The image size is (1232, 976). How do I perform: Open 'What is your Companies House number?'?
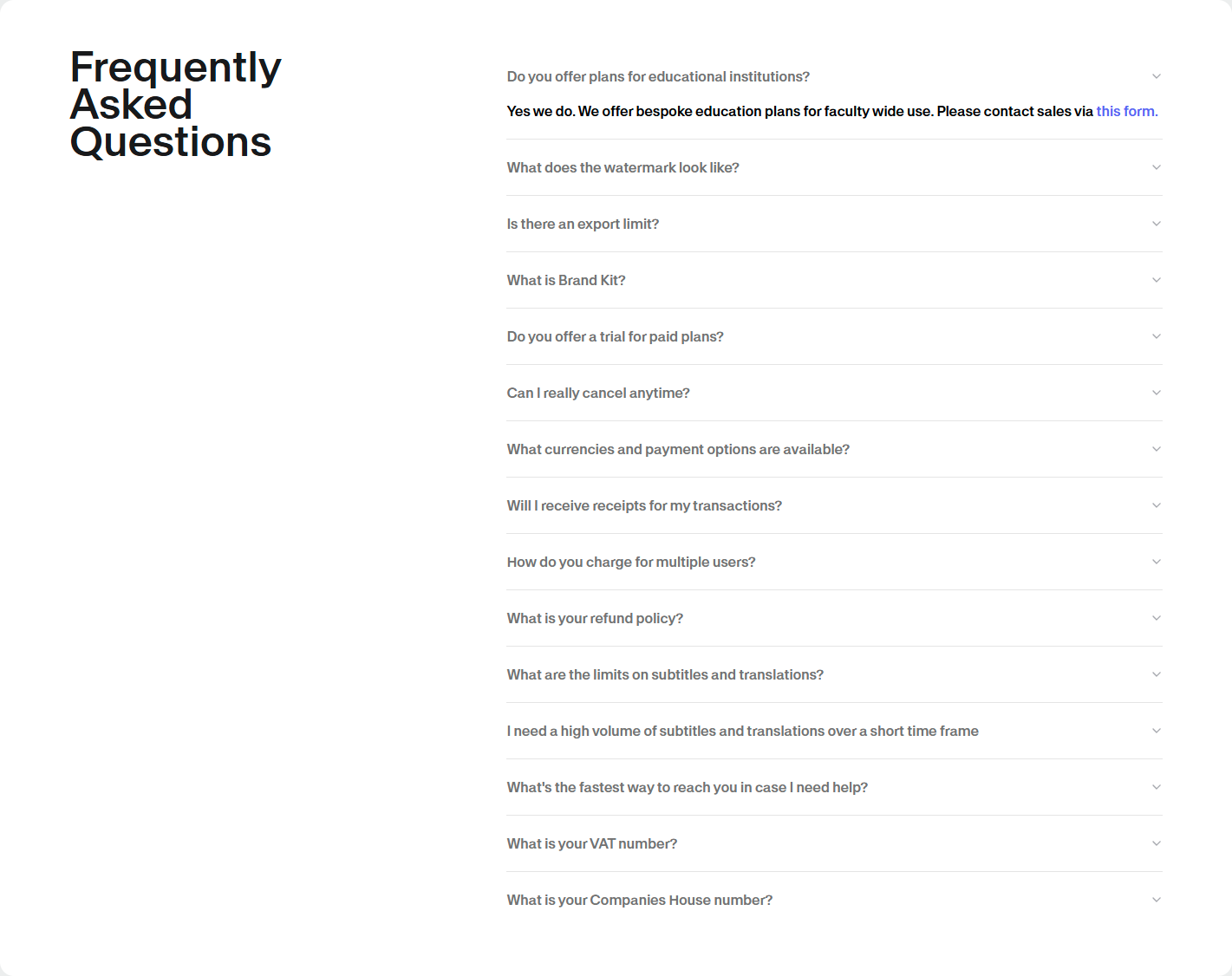coord(639,900)
